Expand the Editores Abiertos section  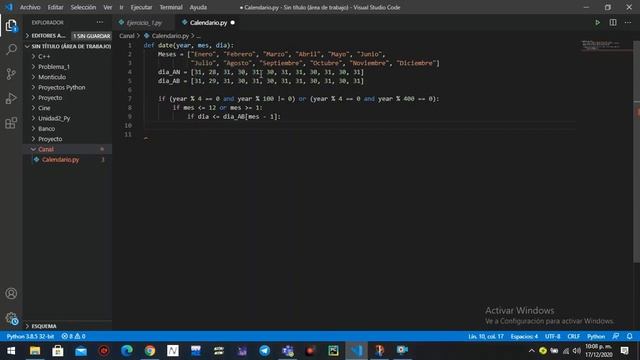point(48,36)
